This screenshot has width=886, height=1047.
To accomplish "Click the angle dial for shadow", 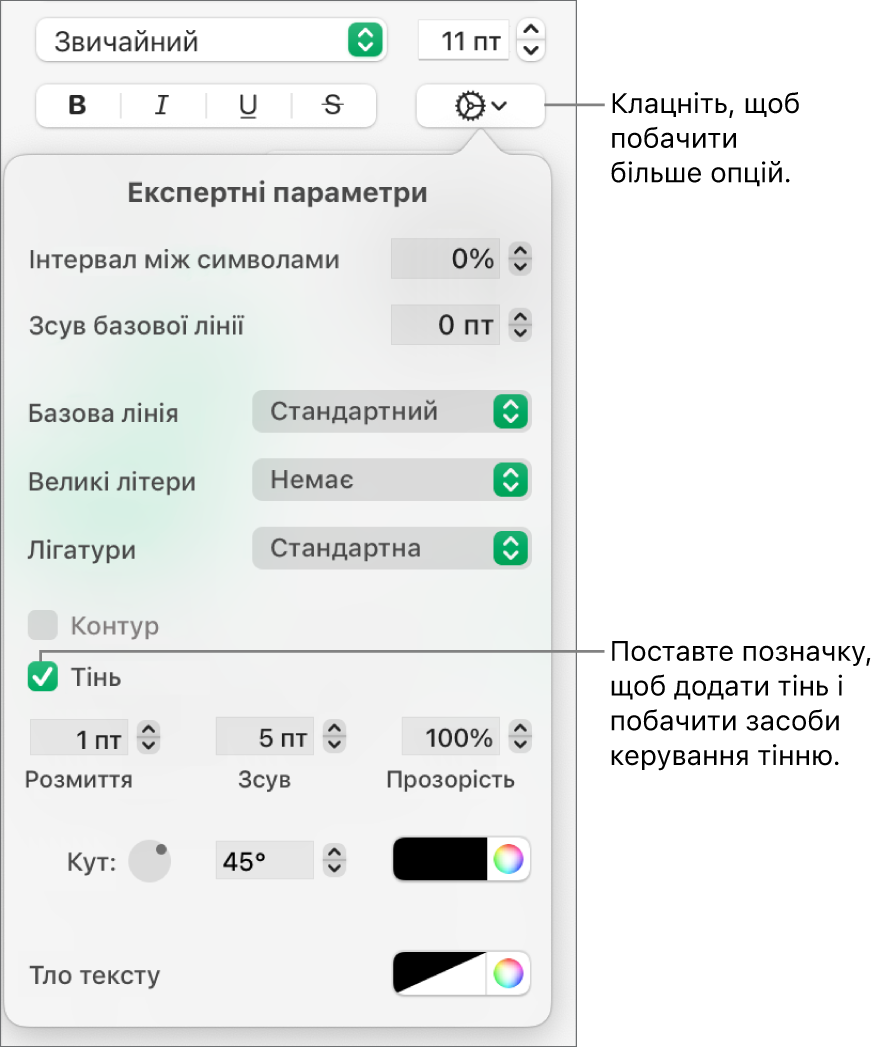I will tap(150, 861).
